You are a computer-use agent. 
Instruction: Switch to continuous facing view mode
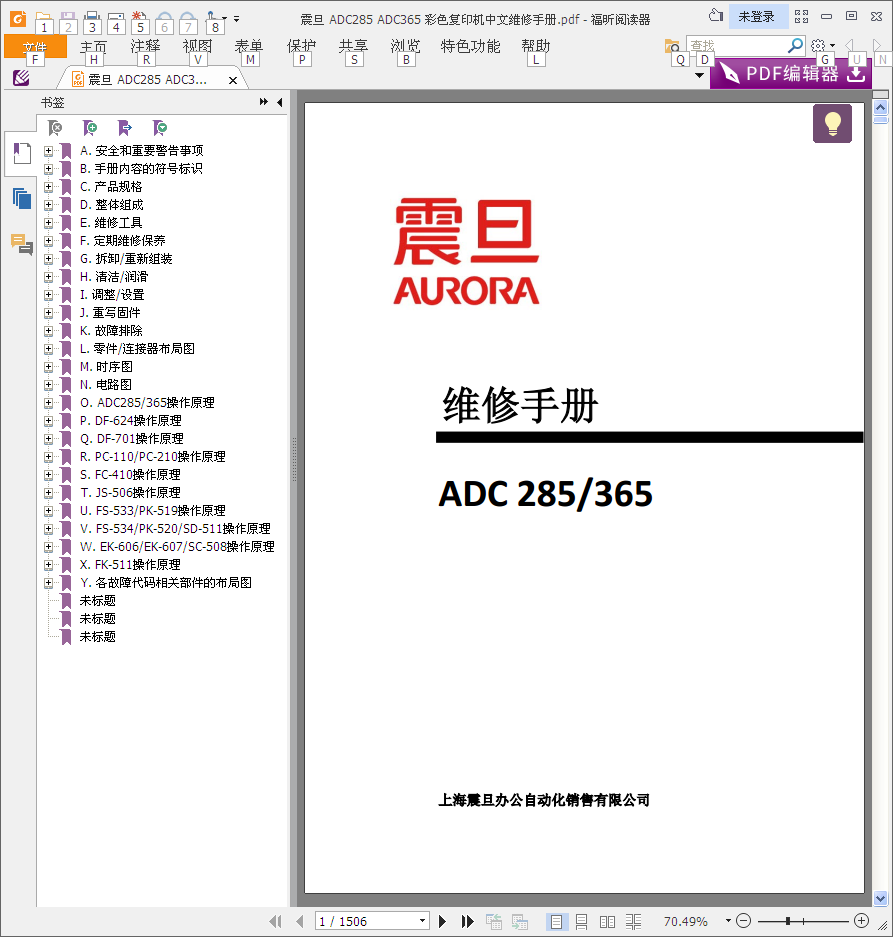(634, 921)
